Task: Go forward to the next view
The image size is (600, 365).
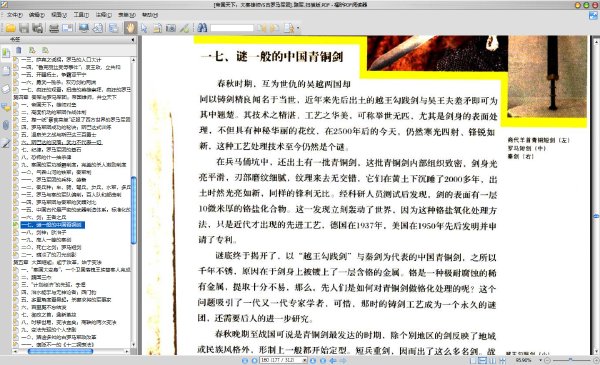Action: point(343,360)
